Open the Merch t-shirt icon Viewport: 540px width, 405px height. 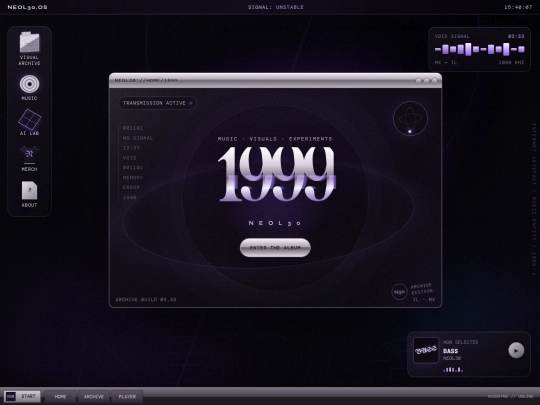click(29, 154)
